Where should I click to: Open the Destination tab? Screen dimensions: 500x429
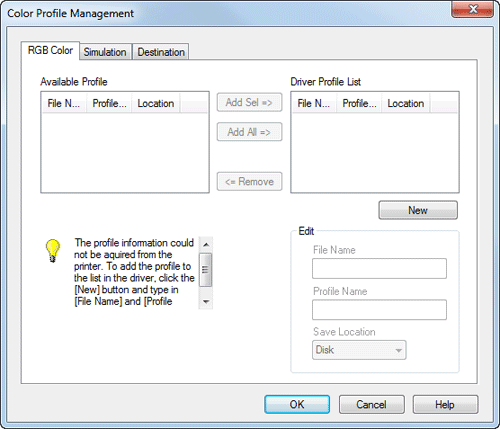[161, 52]
